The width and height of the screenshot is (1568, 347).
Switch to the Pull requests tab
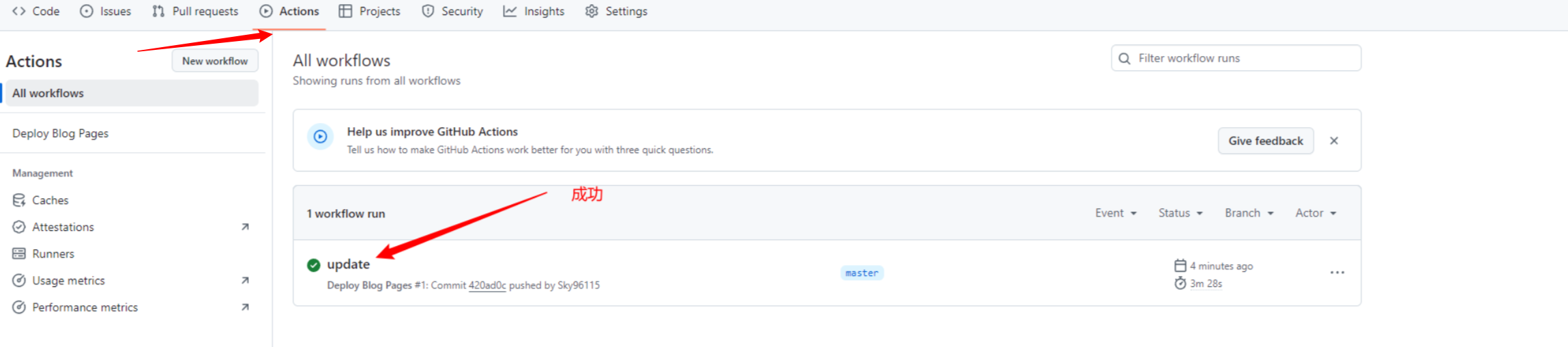click(195, 12)
